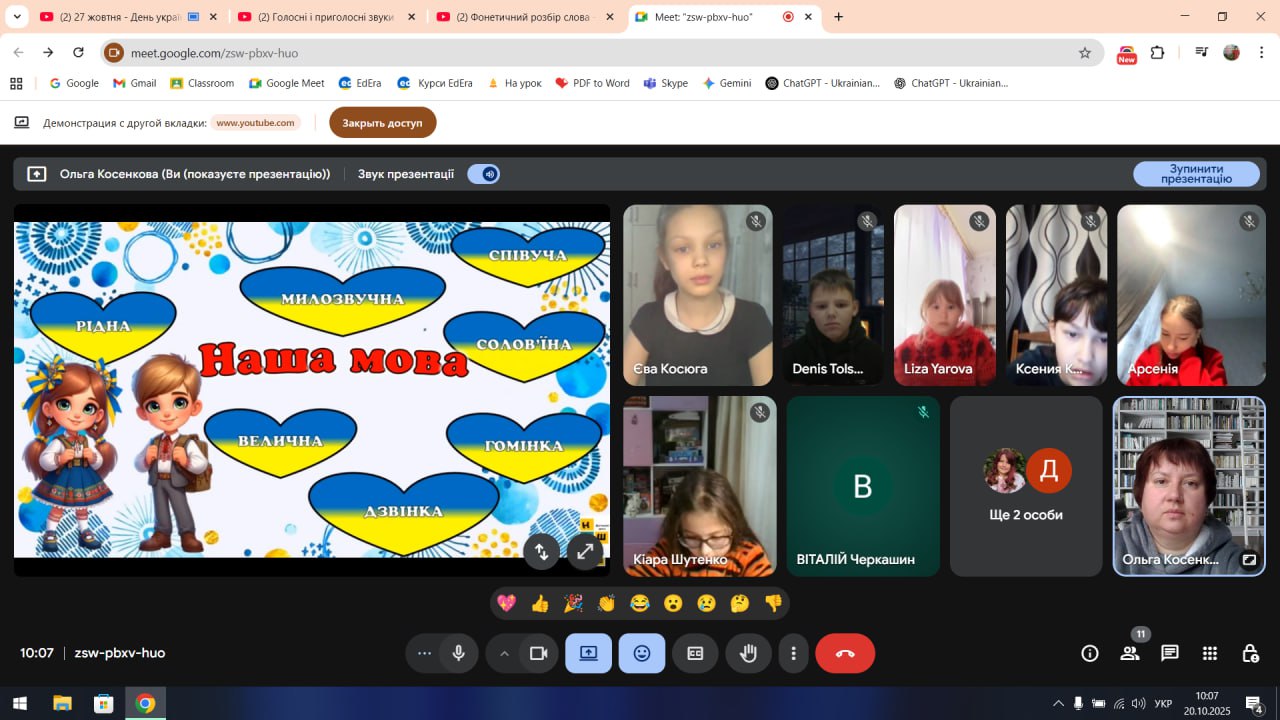Open meeting details info icon
Viewport: 1280px width, 720px height.
(1090, 653)
